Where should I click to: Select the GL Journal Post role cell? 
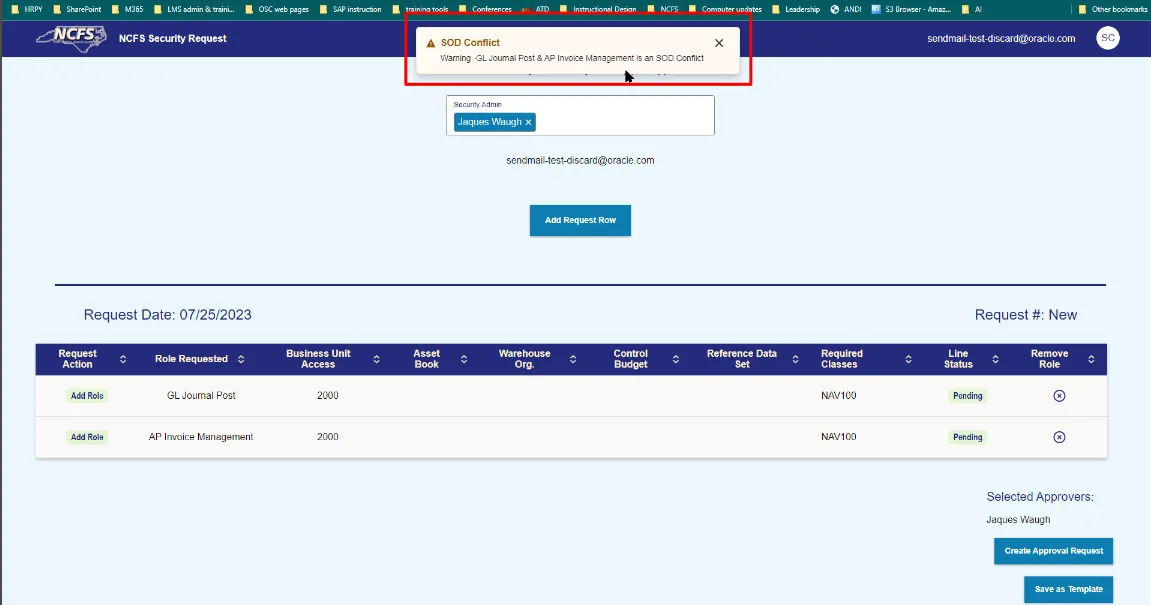click(201, 396)
